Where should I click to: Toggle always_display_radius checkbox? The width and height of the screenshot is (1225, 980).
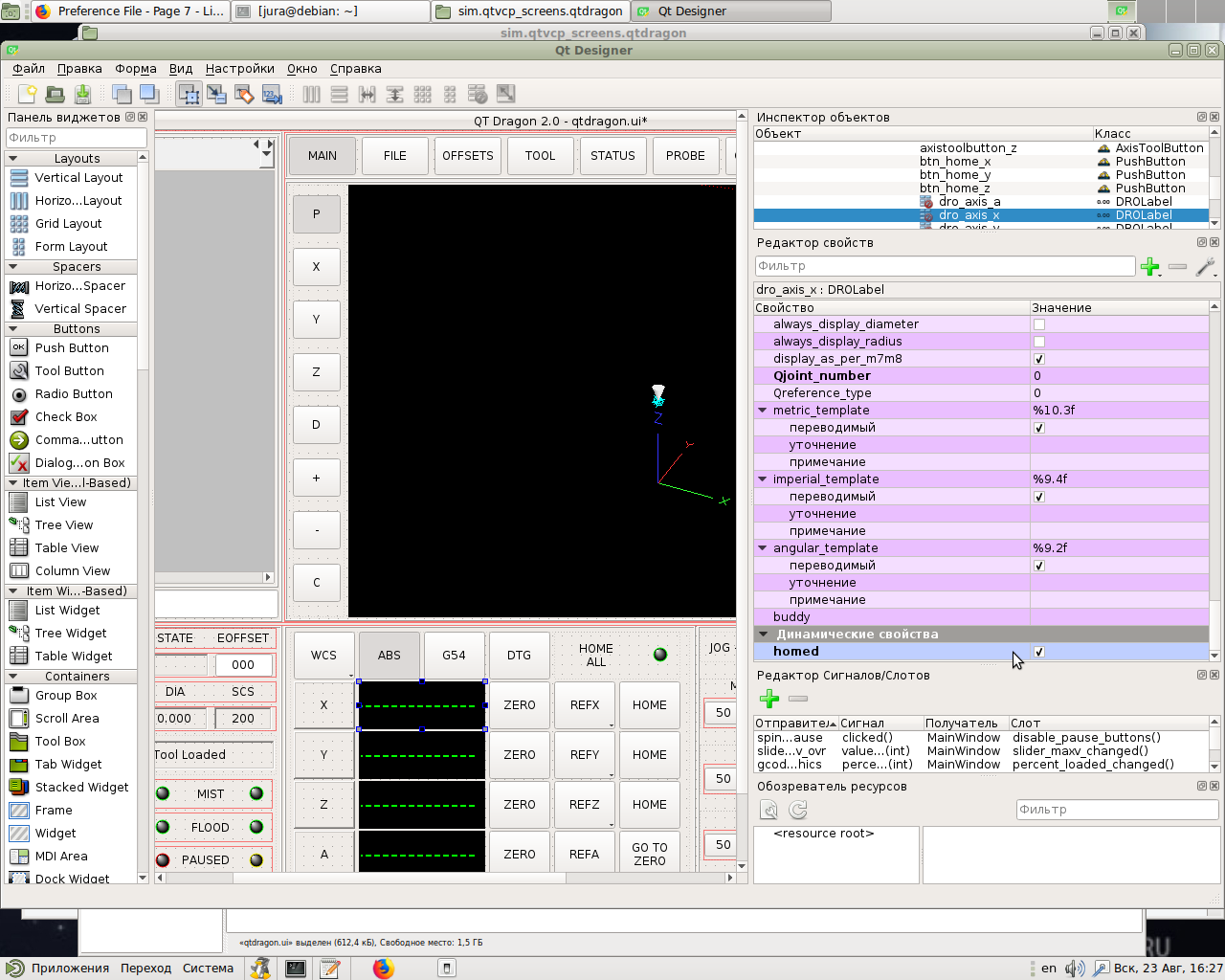(x=1038, y=342)
